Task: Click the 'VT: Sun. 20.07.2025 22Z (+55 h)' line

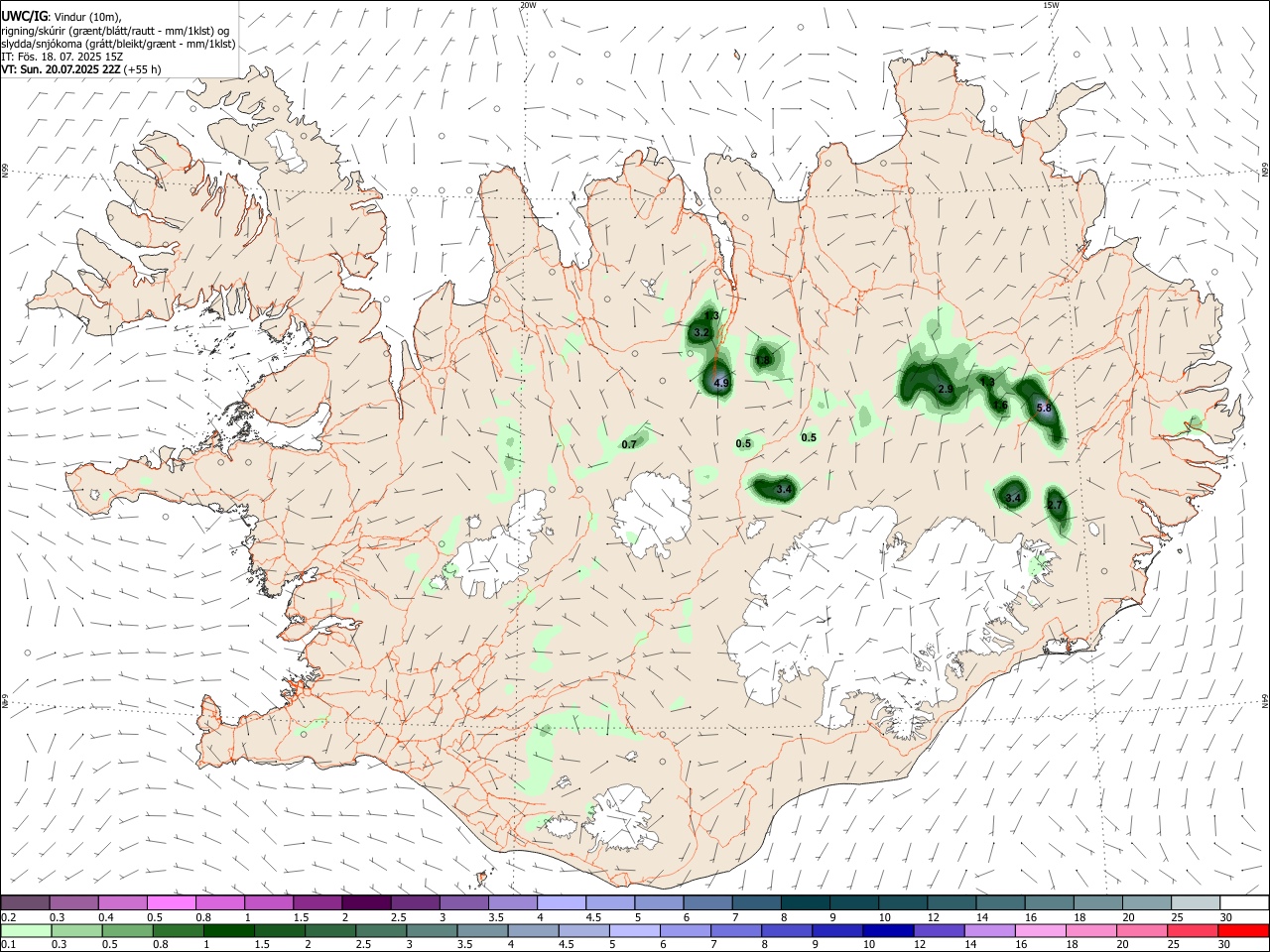Action: coord(81,69)
